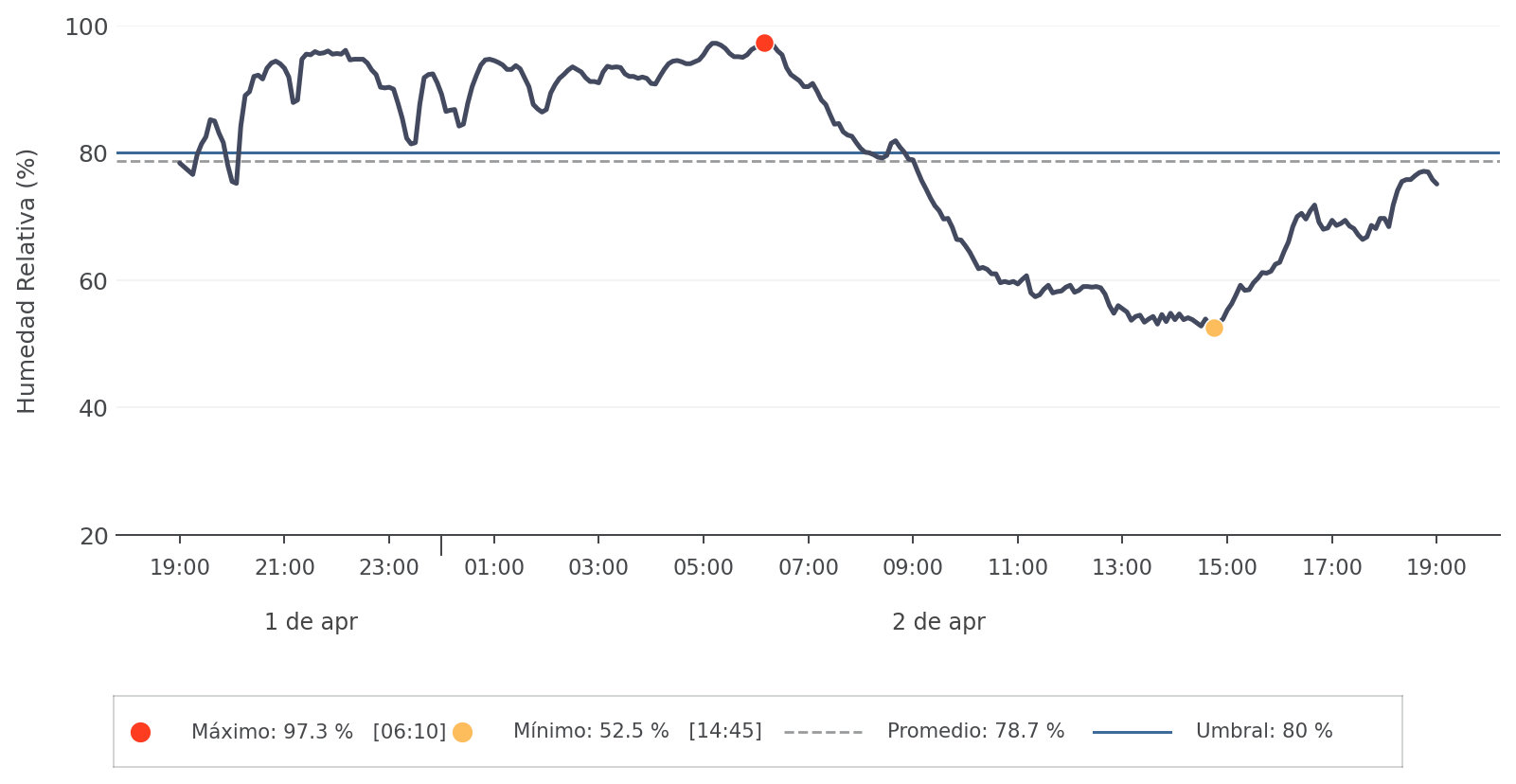Click the 13:00 tick label on the time axis

tap(1122, 568)
